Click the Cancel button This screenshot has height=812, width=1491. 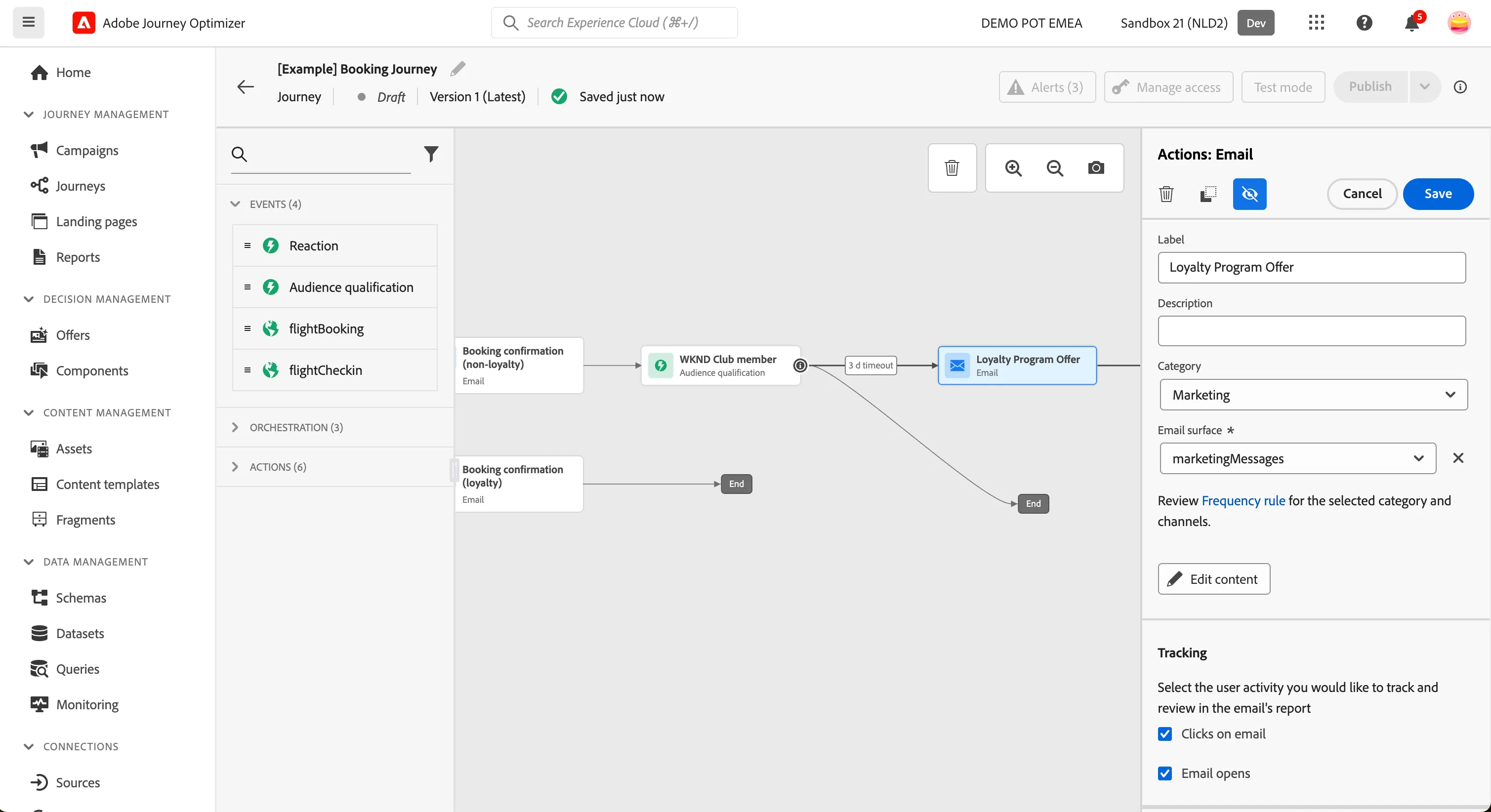(1362, 194)
